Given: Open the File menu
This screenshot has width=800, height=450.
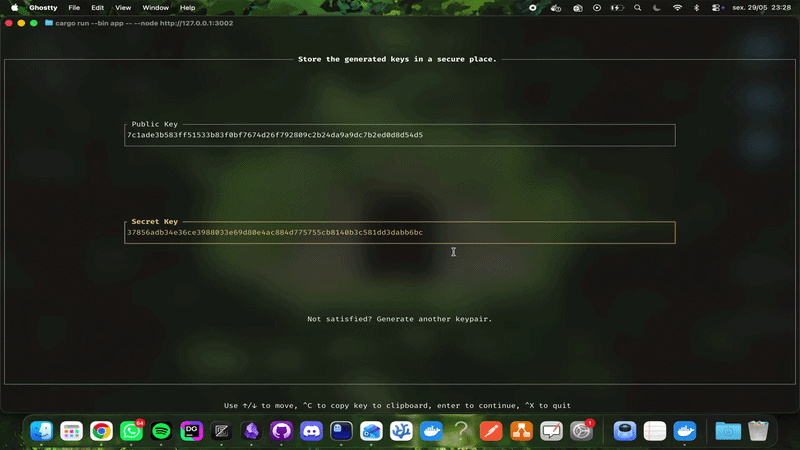Looking at the screenshot, I should tap(74, 8).
